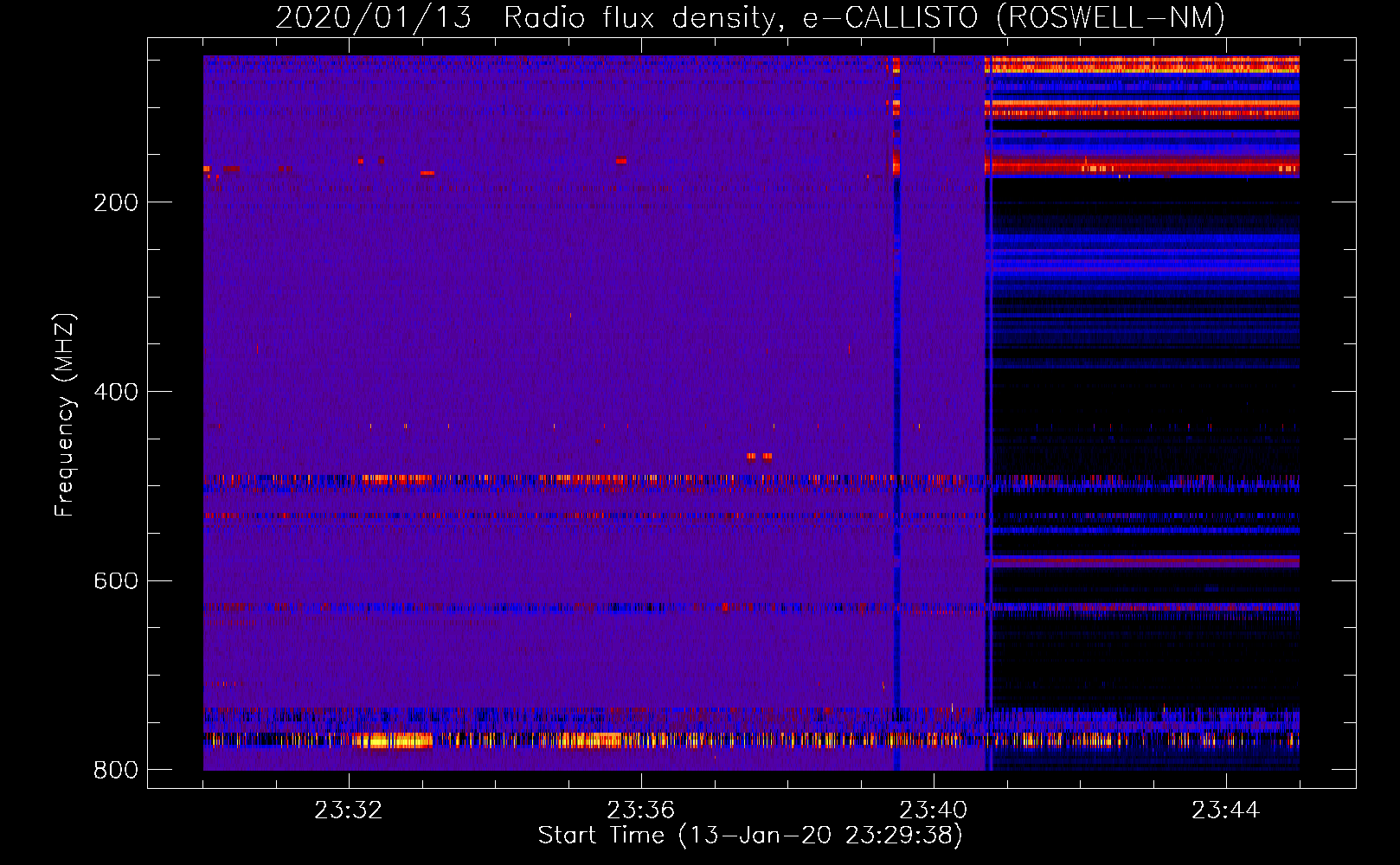Viewport: 1400px width, 865px height.
Task: Click the '600' frequency tick label
Action: pyautogui.click(x=116, y=581)
